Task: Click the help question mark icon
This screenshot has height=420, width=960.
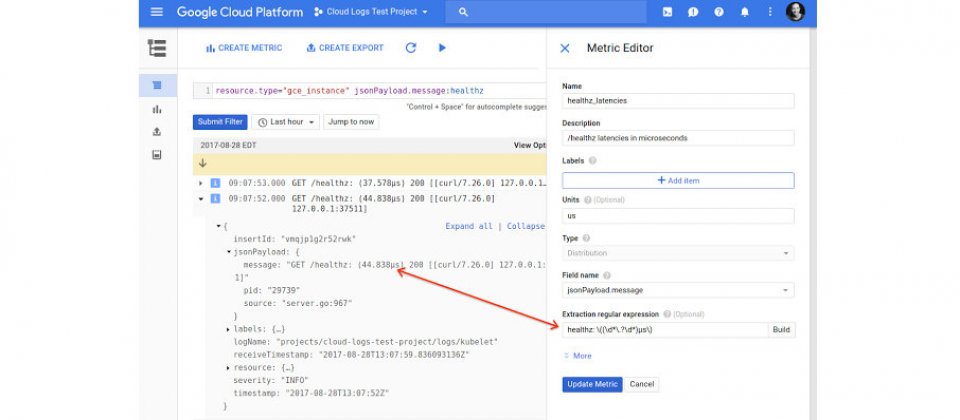Action: 718,12
